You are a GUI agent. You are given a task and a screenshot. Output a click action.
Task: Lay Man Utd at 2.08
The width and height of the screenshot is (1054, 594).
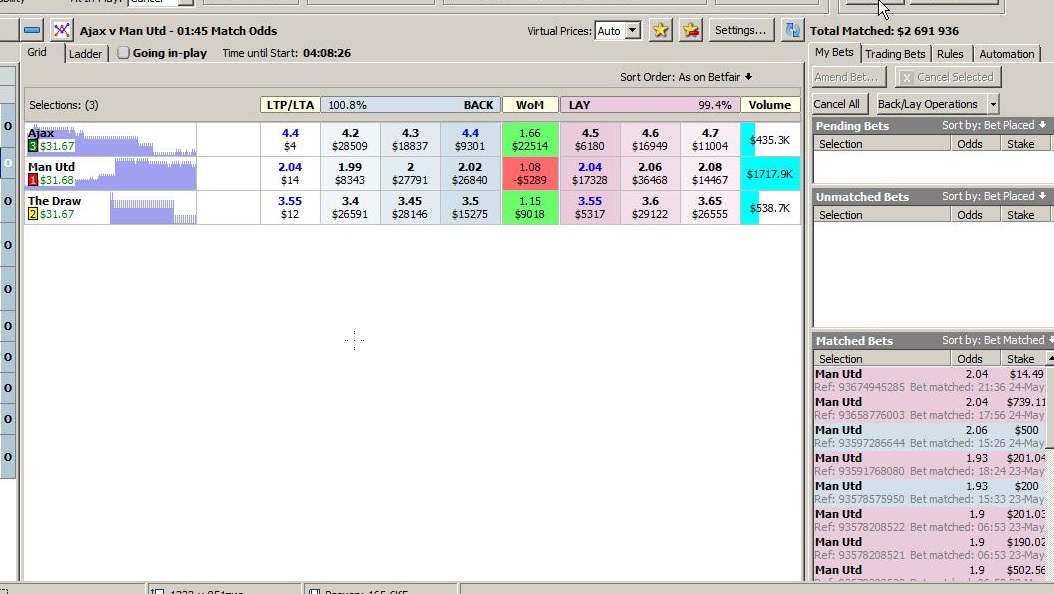click(x=710, y=173)
